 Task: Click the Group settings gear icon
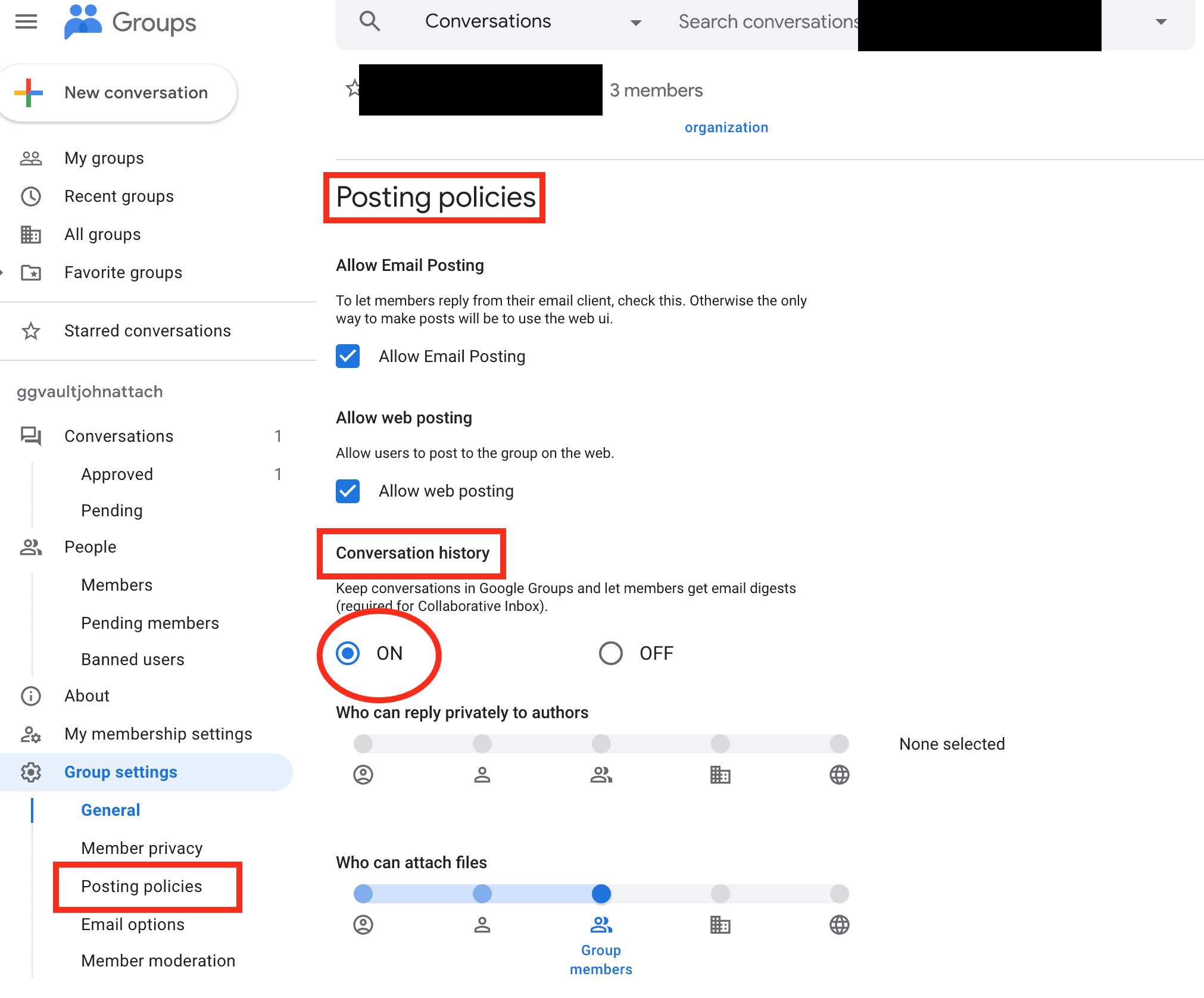(x=31, y=772)
